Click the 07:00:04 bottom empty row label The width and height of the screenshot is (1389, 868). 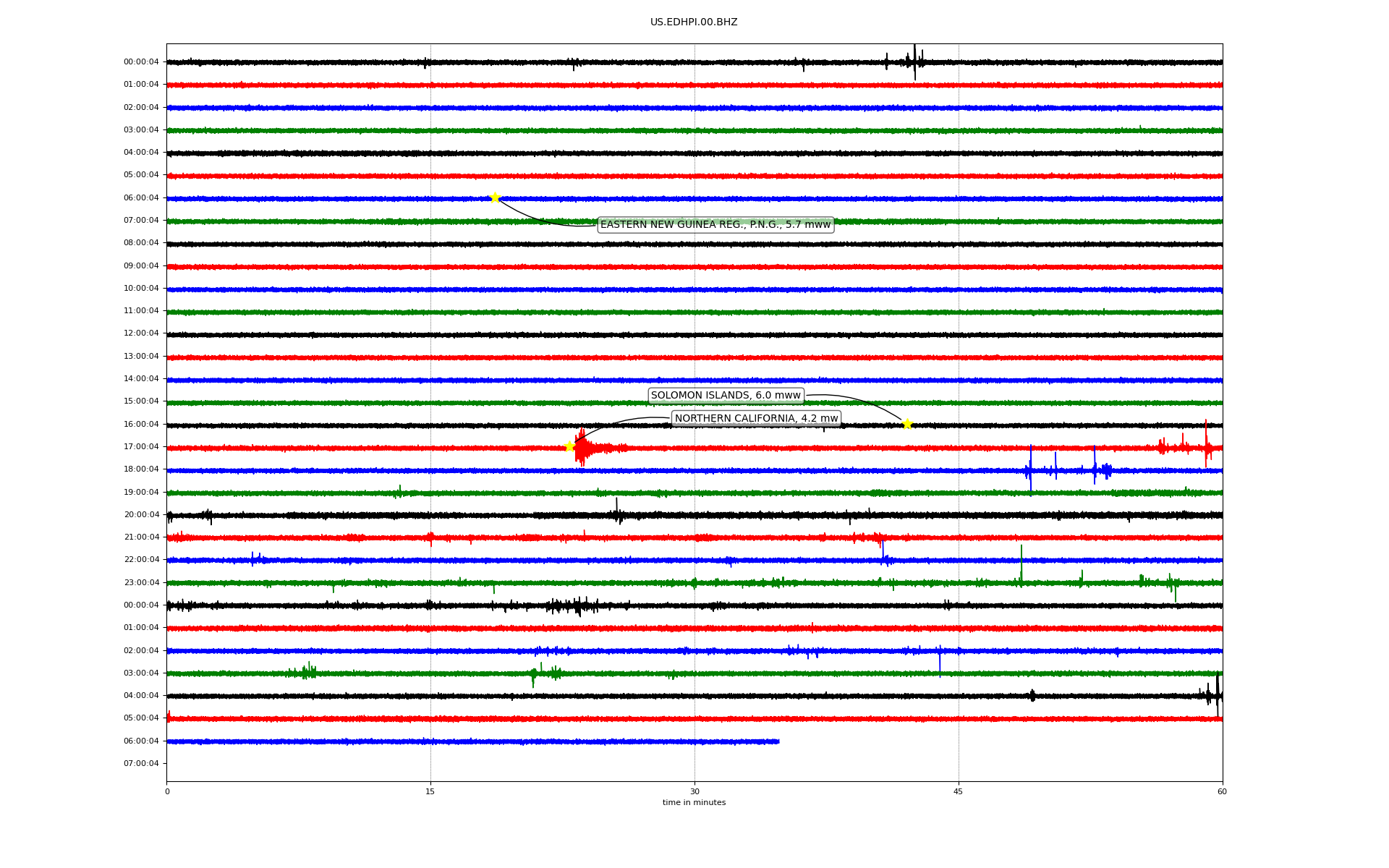pos(141,763)
